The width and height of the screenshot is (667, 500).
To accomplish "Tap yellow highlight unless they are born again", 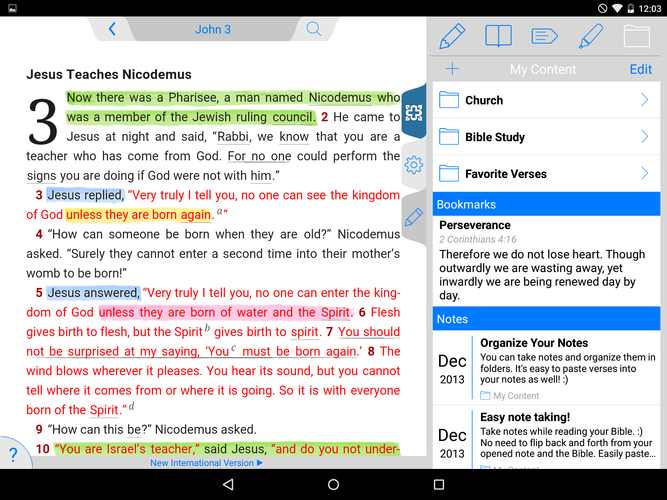I will coord(139,214).
